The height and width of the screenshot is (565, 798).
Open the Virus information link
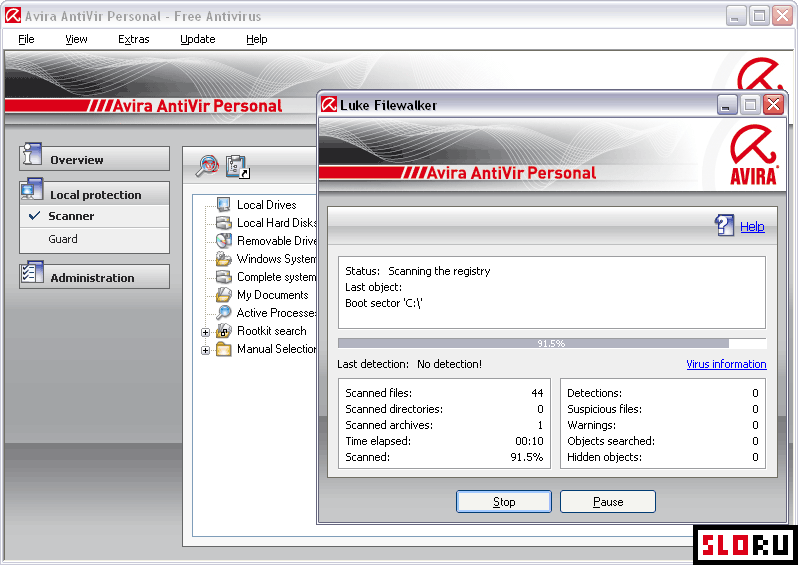pos(726,364)
